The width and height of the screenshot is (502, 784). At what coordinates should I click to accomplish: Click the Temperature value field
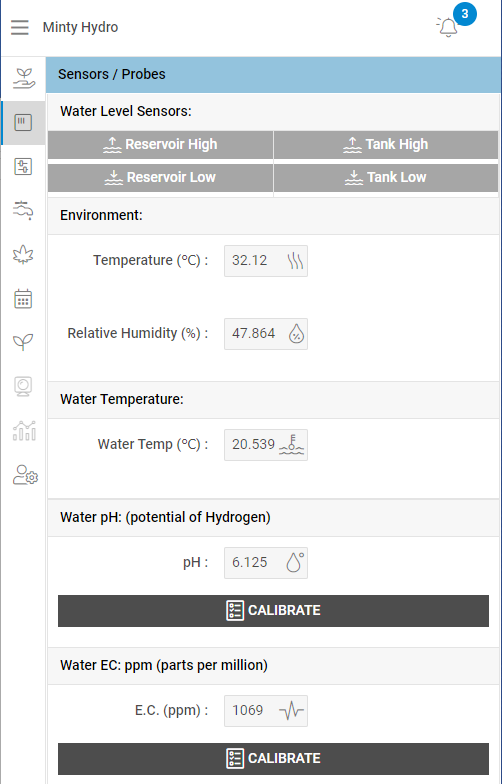tap(266, 260)
